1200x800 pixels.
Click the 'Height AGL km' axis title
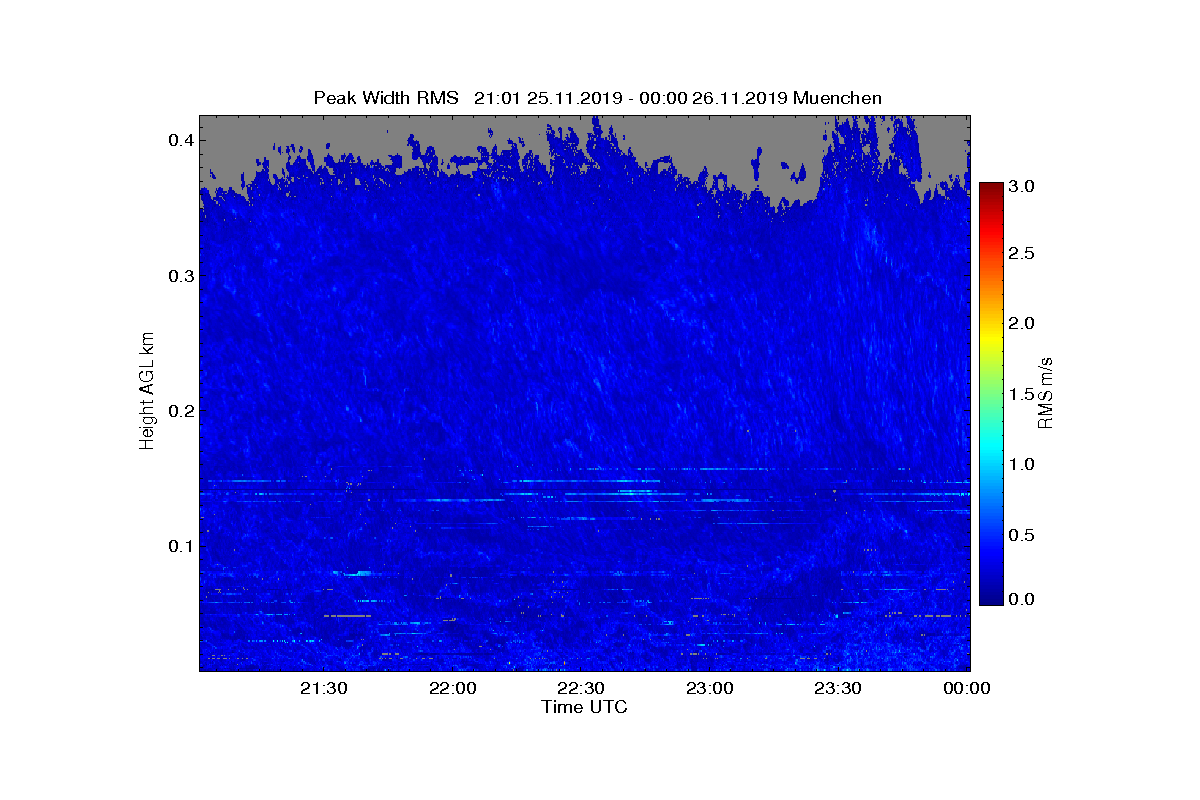(147, 391)
